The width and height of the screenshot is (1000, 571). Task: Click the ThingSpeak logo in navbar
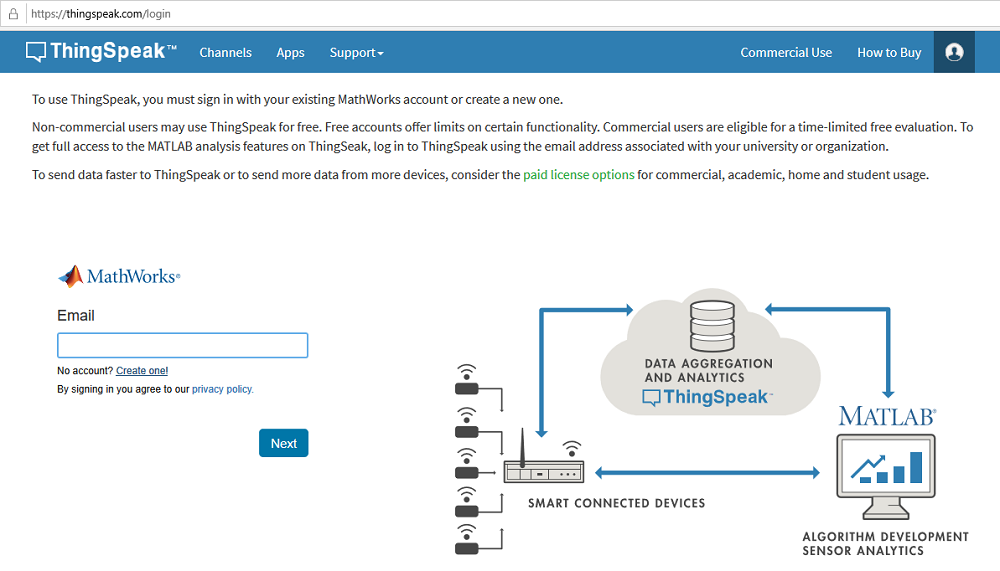click(x=101, y=52)
